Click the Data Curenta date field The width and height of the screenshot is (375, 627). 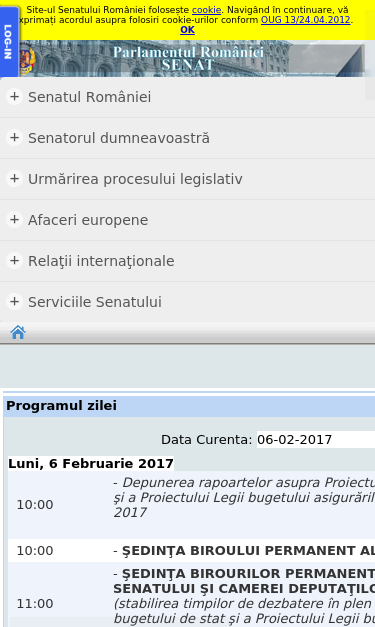click(x=316, y=439)
